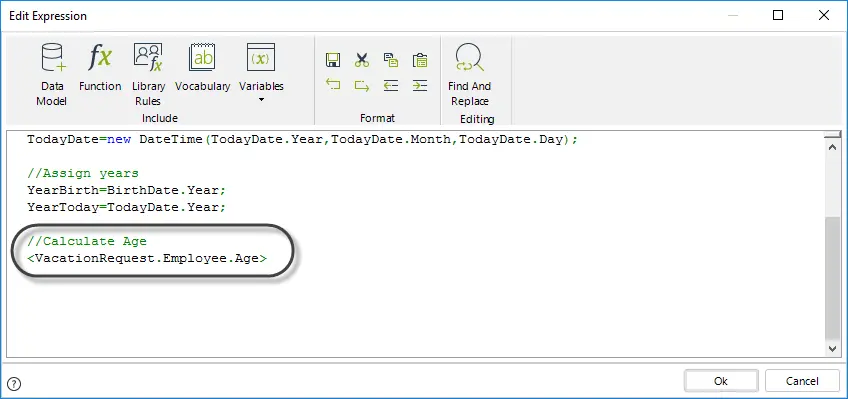Click the line 'YearBirth=BirthDate.Year;'
Screen dimensions: 848x399
(x=127, y=190)
